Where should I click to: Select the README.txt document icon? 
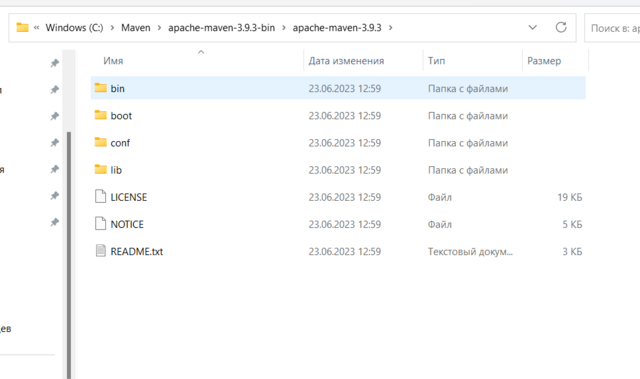pyautogui.click(x=100, y=250)
